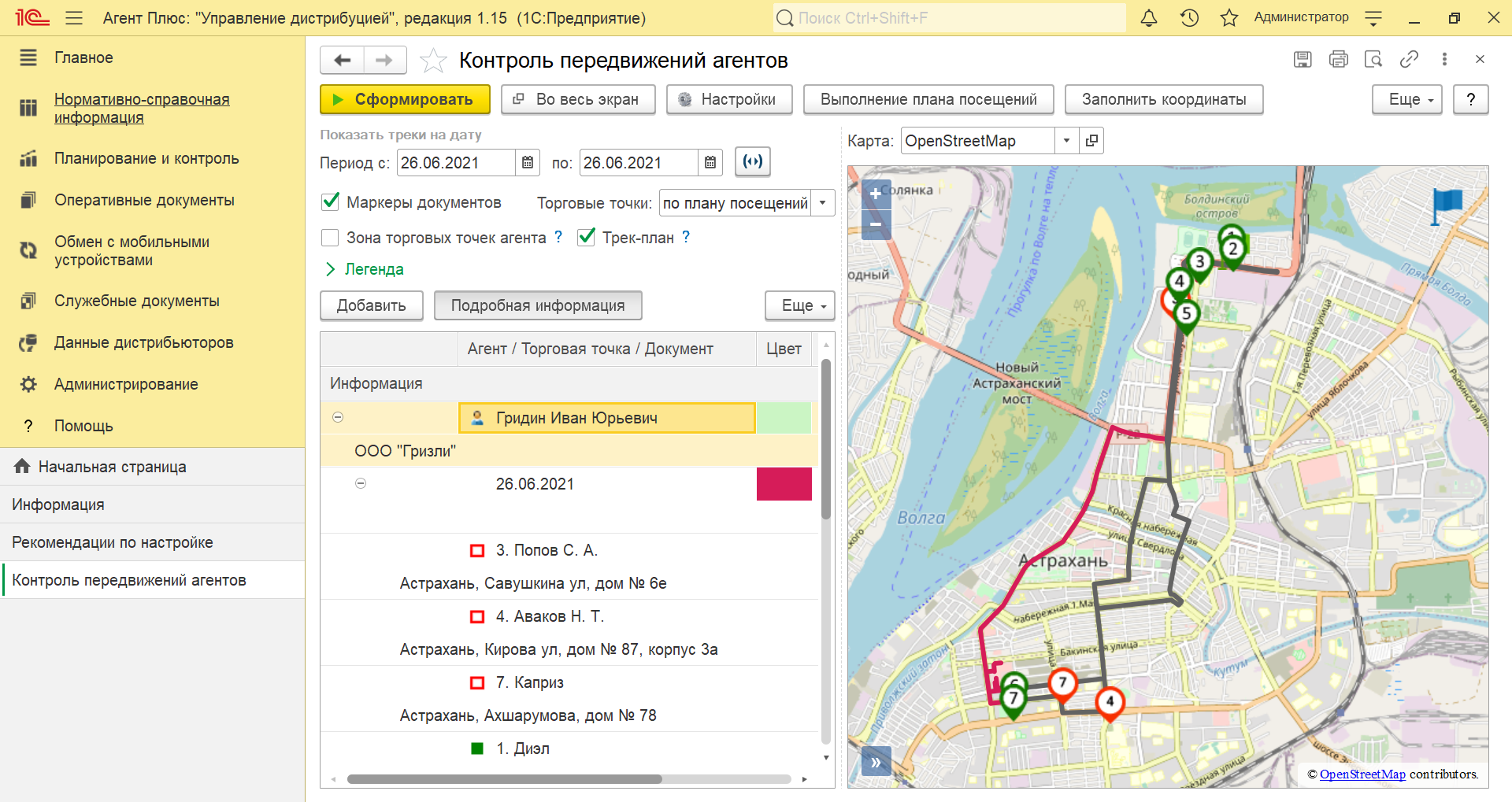Open Главное section
The image size is (1512, 802).
(83, 57)
